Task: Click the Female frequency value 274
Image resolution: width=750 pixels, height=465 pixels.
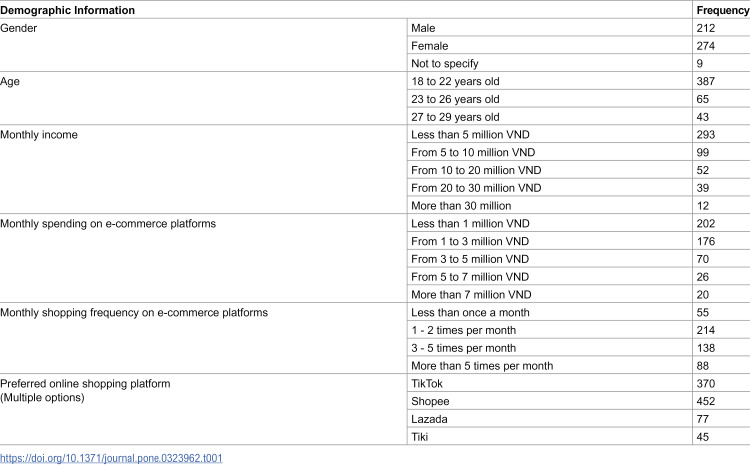Action: pos(706,45)
